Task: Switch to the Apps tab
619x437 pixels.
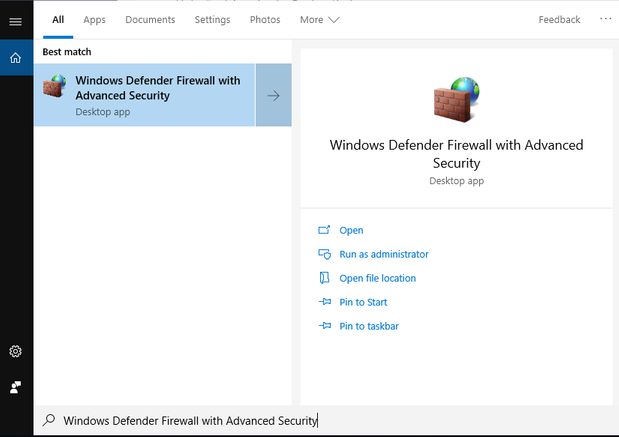Action: [94, 20]
